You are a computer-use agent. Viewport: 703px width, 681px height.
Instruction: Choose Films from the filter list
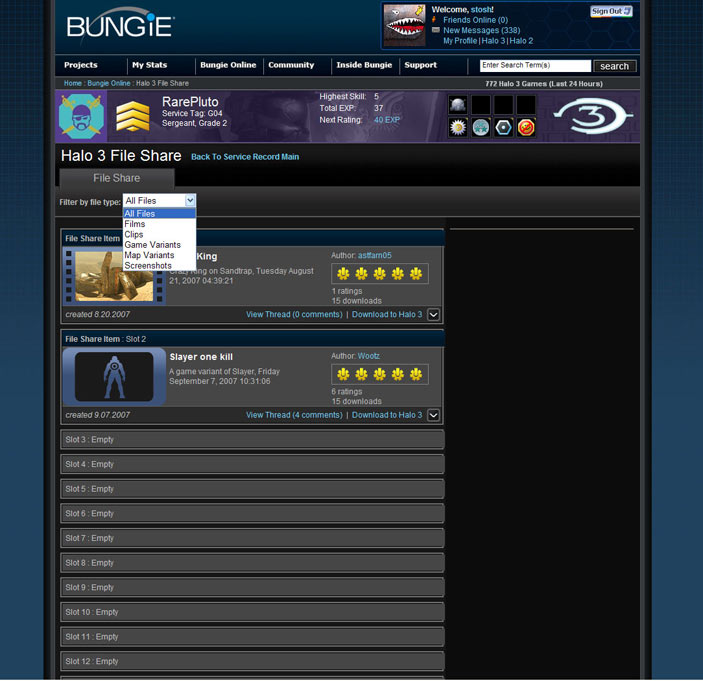159,224
